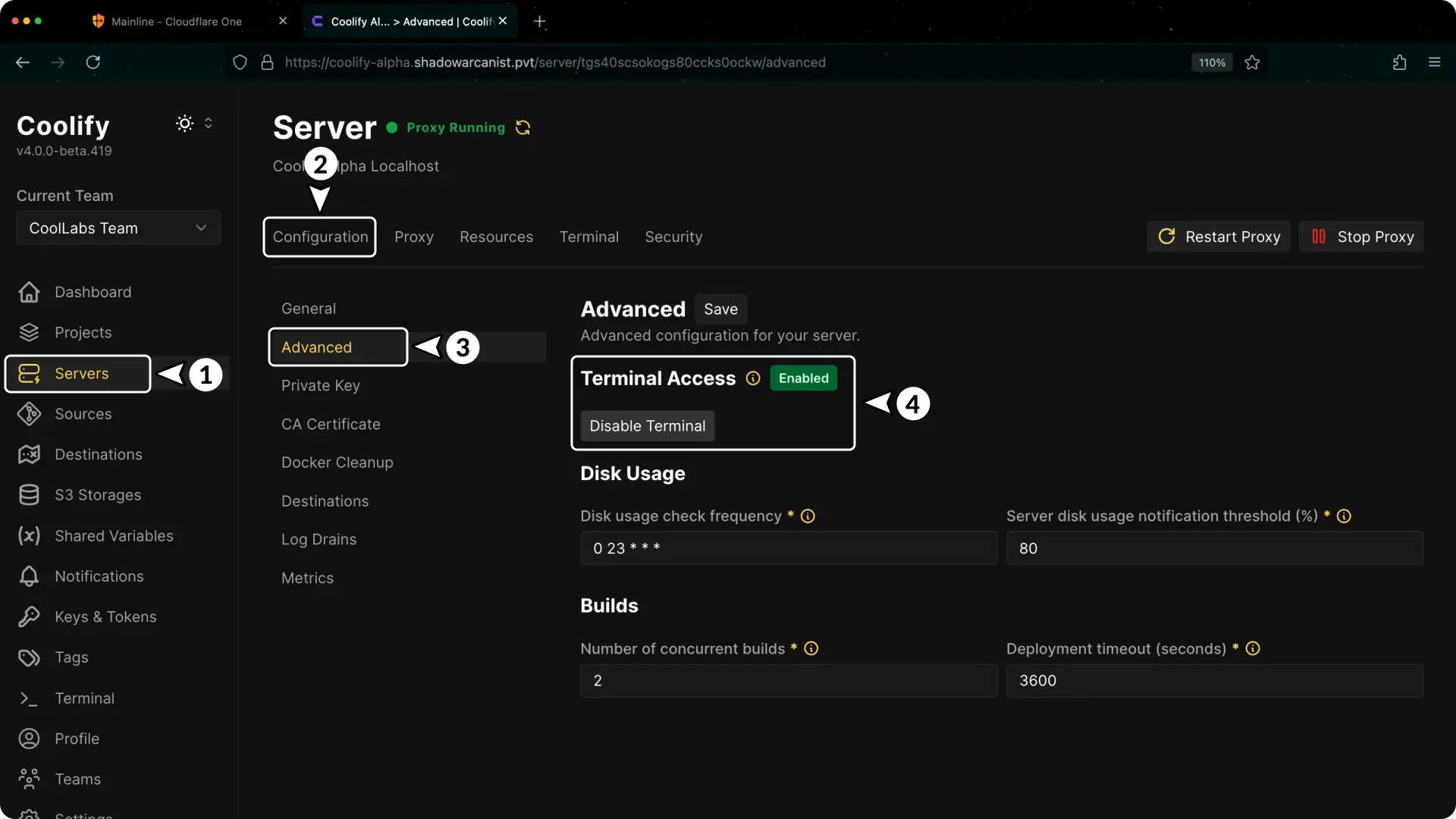
Task: Disable Terminal access
Action: click(x=647, y=425)
